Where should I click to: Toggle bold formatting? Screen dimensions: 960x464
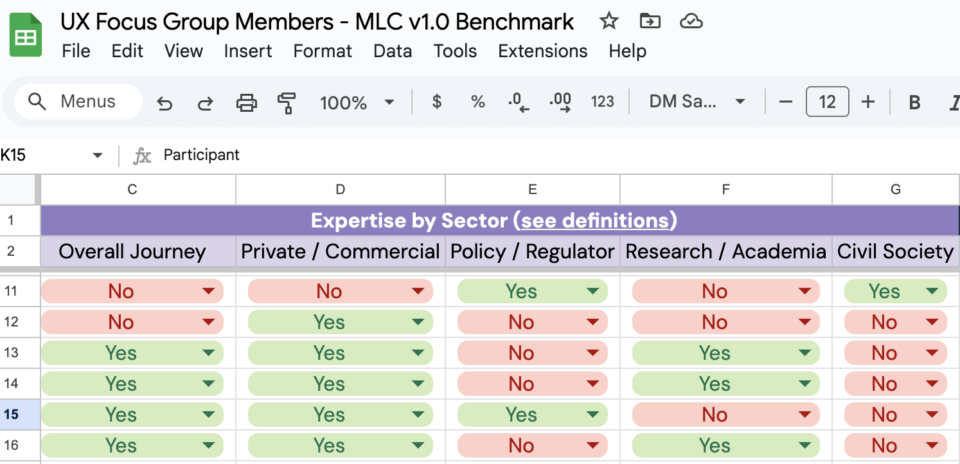coord(914,102)
